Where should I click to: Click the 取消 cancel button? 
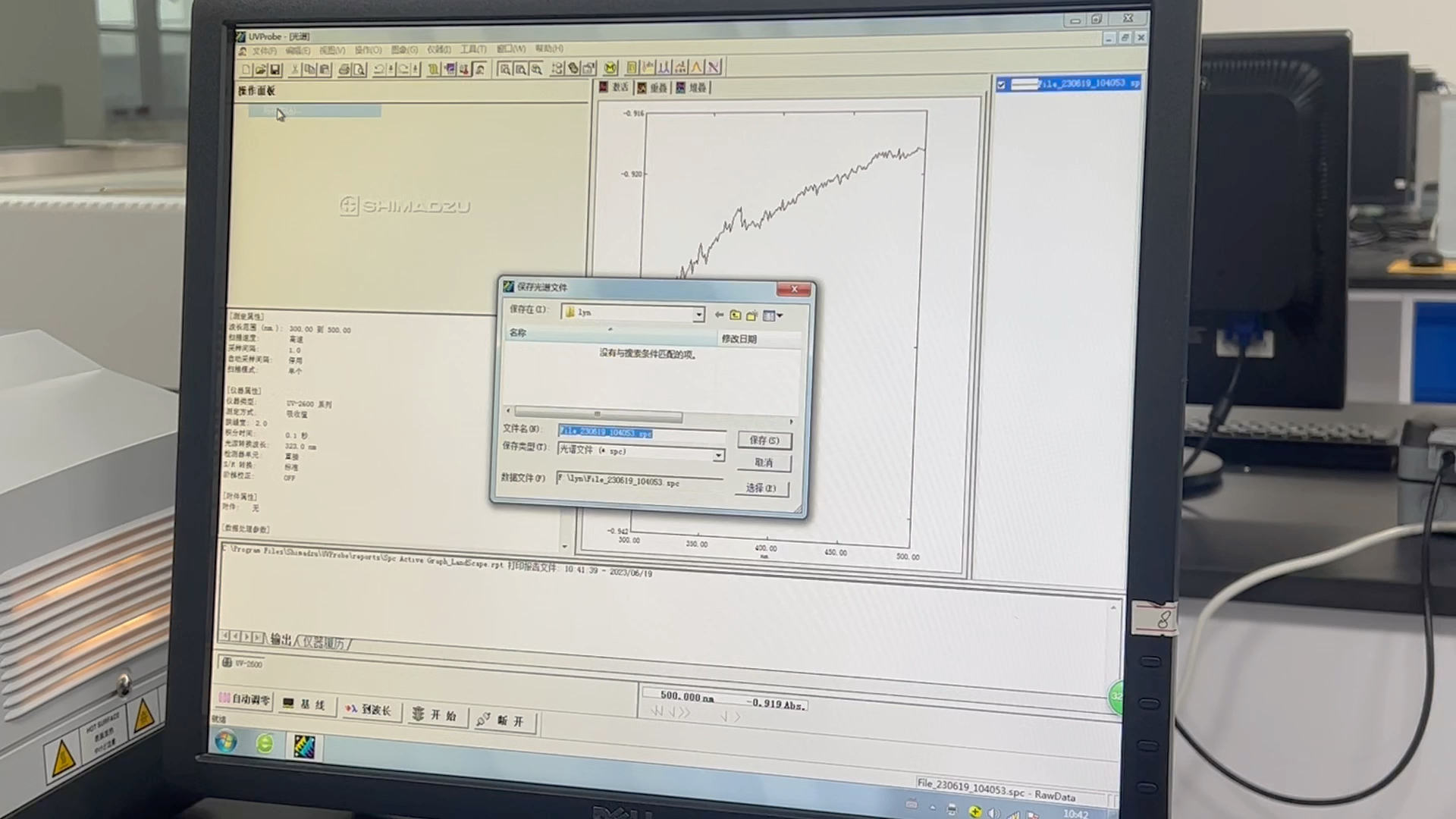tap(764, 463)
